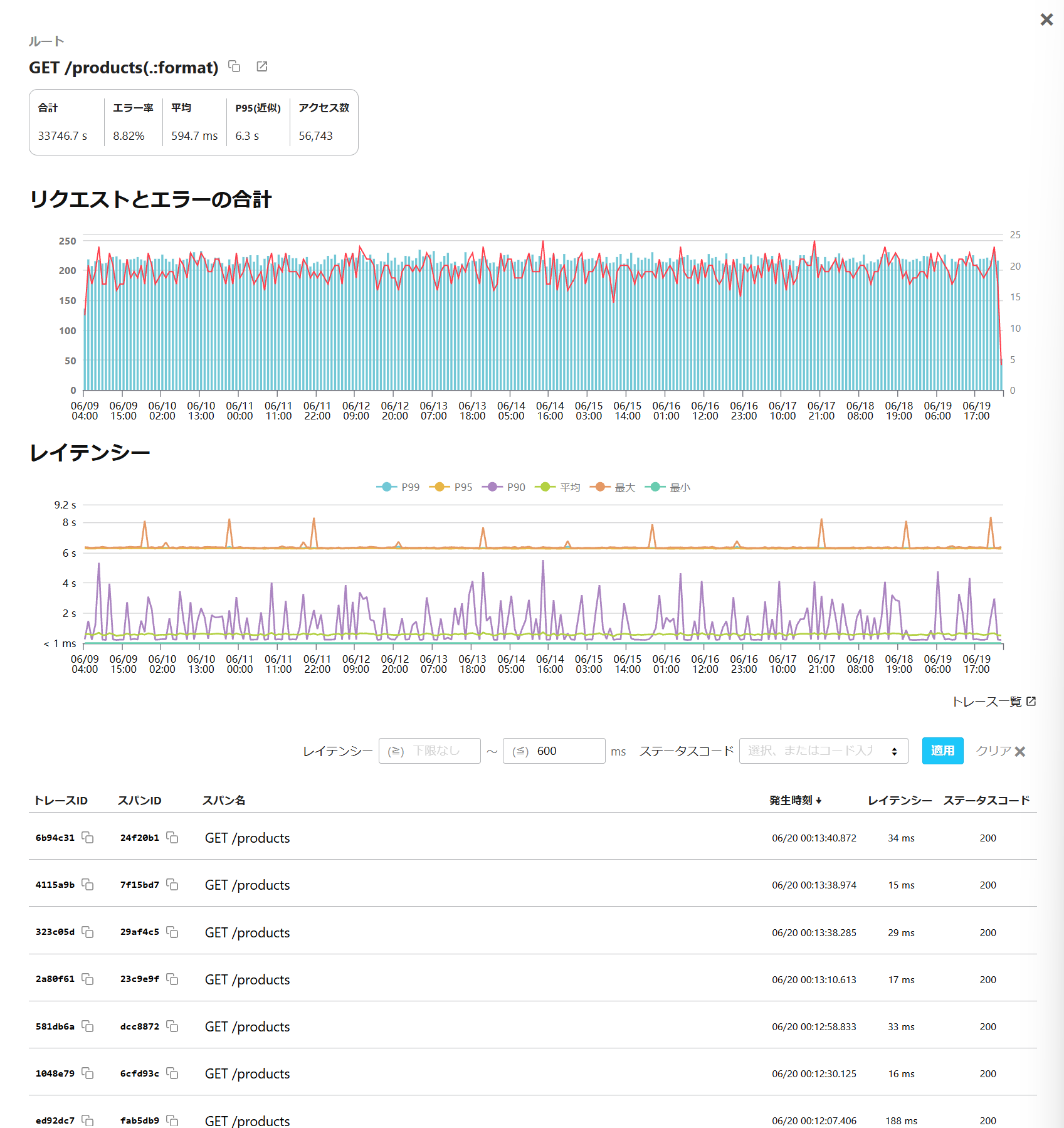Toggle the P99 series in latency legend
Image resolution: width=1064 pixels, height=1128 pixels.
coord(398,487)
